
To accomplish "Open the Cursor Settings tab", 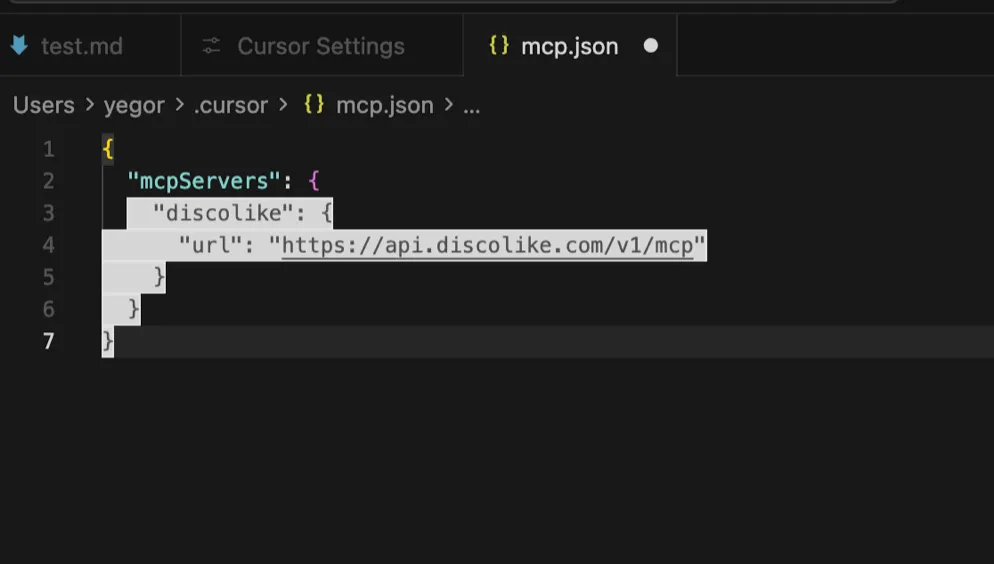I will (322, 46).
